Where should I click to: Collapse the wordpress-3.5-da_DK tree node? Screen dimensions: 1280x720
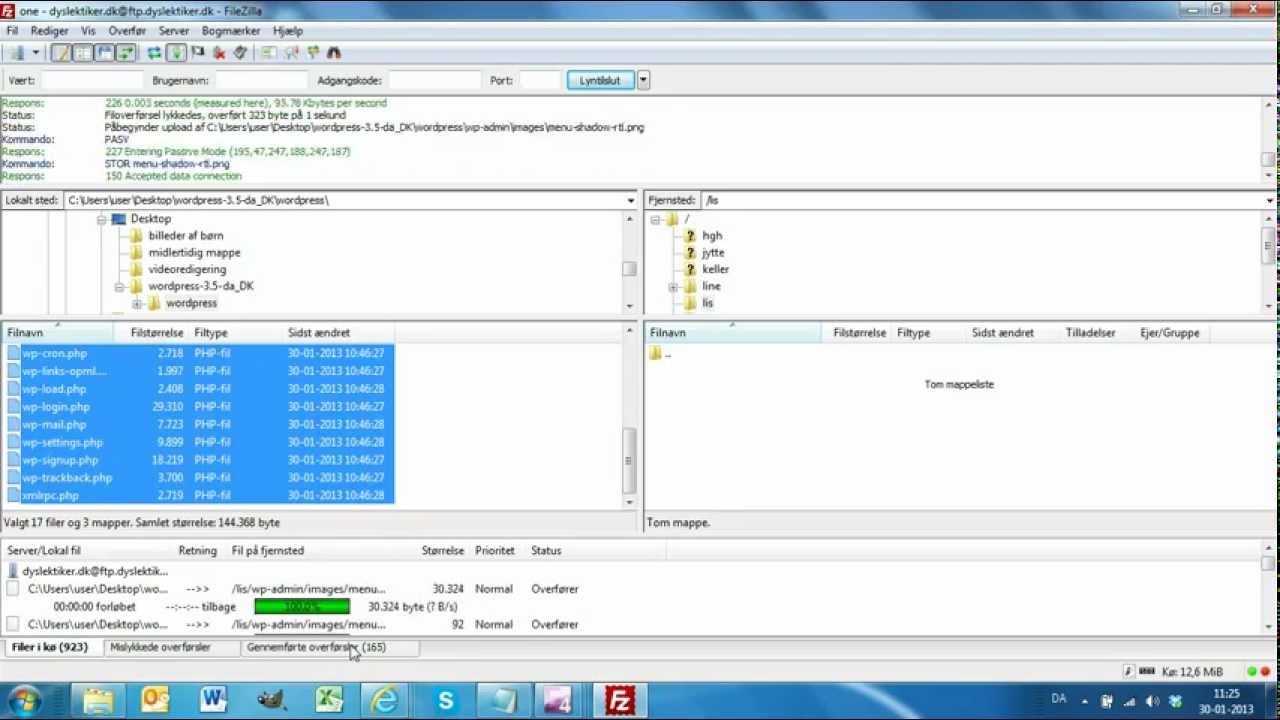[x=119, y=286]
